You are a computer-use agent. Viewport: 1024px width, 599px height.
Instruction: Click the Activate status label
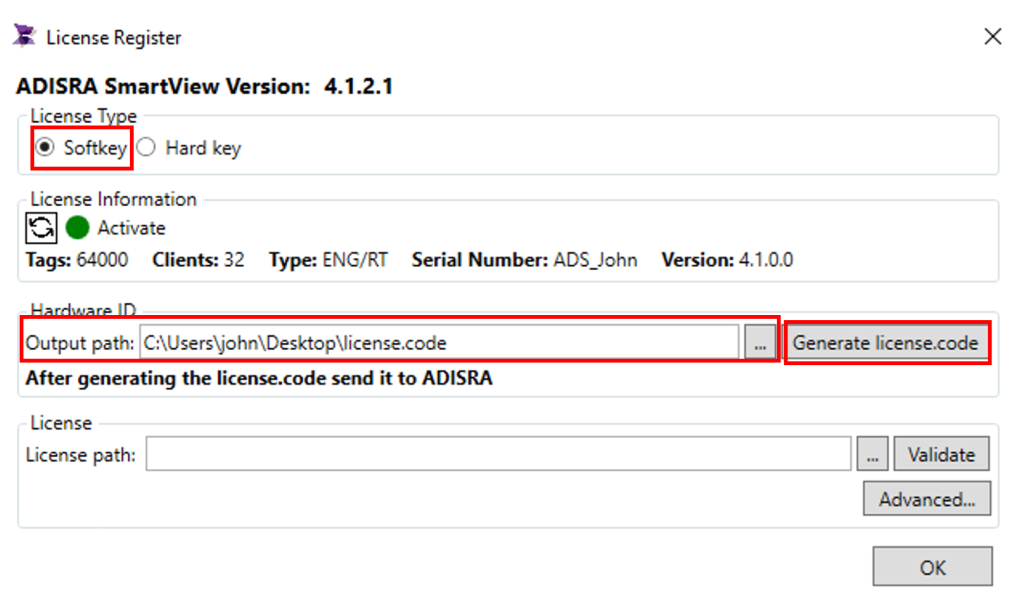131,228
